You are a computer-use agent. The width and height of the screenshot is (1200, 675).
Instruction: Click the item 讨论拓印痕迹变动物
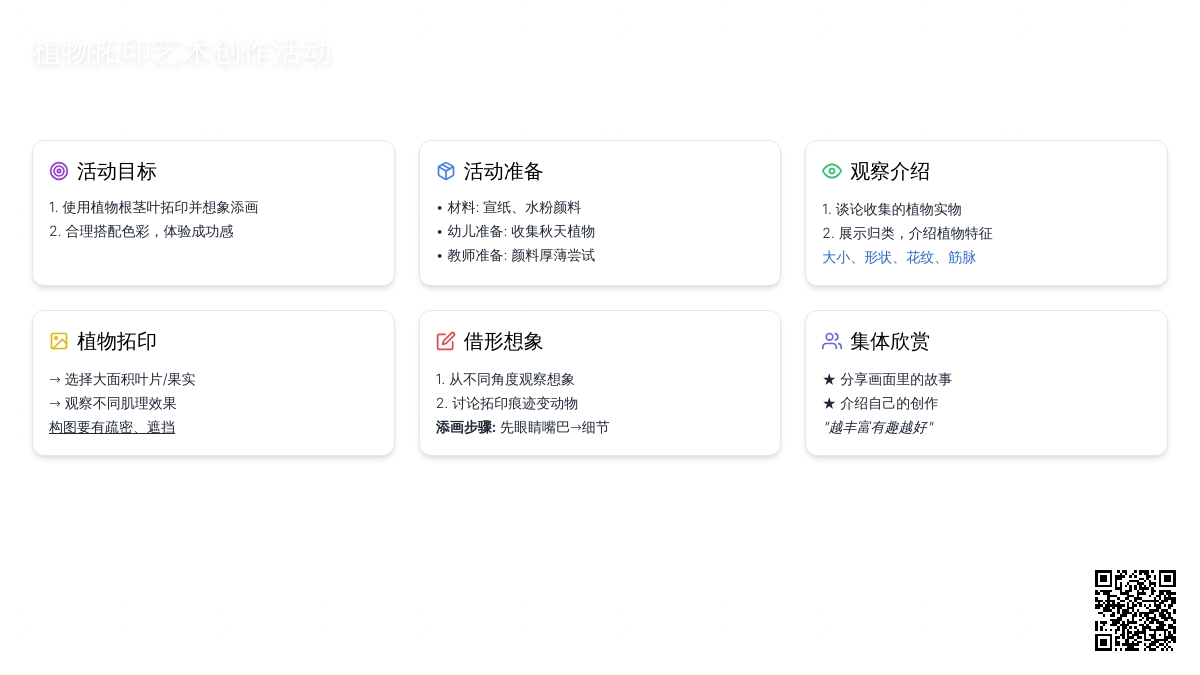tap(507, 403)
